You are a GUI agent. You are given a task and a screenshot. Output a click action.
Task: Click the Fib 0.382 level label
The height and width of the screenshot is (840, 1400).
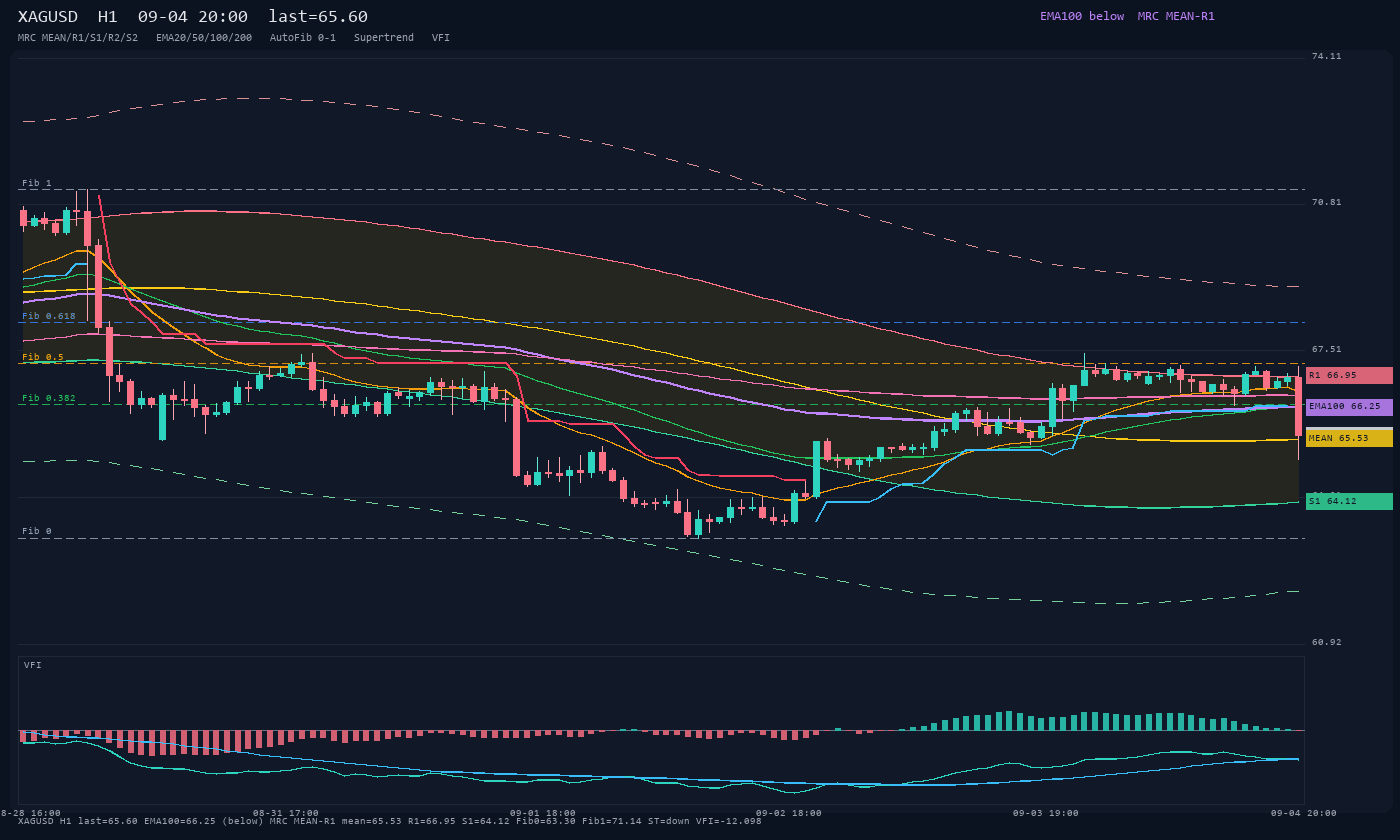[x=49, y=398]
